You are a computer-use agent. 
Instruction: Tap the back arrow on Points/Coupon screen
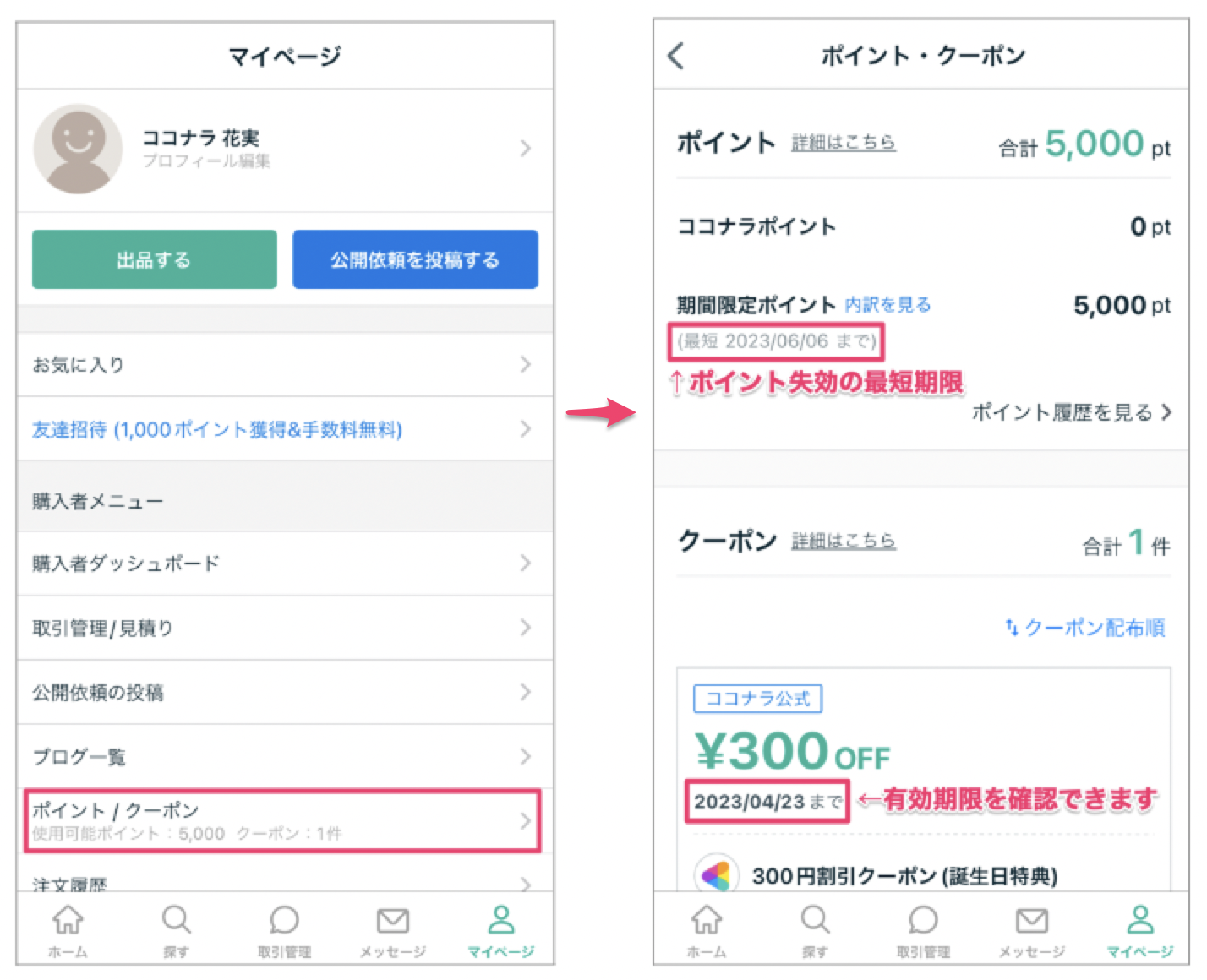[676, 56]
